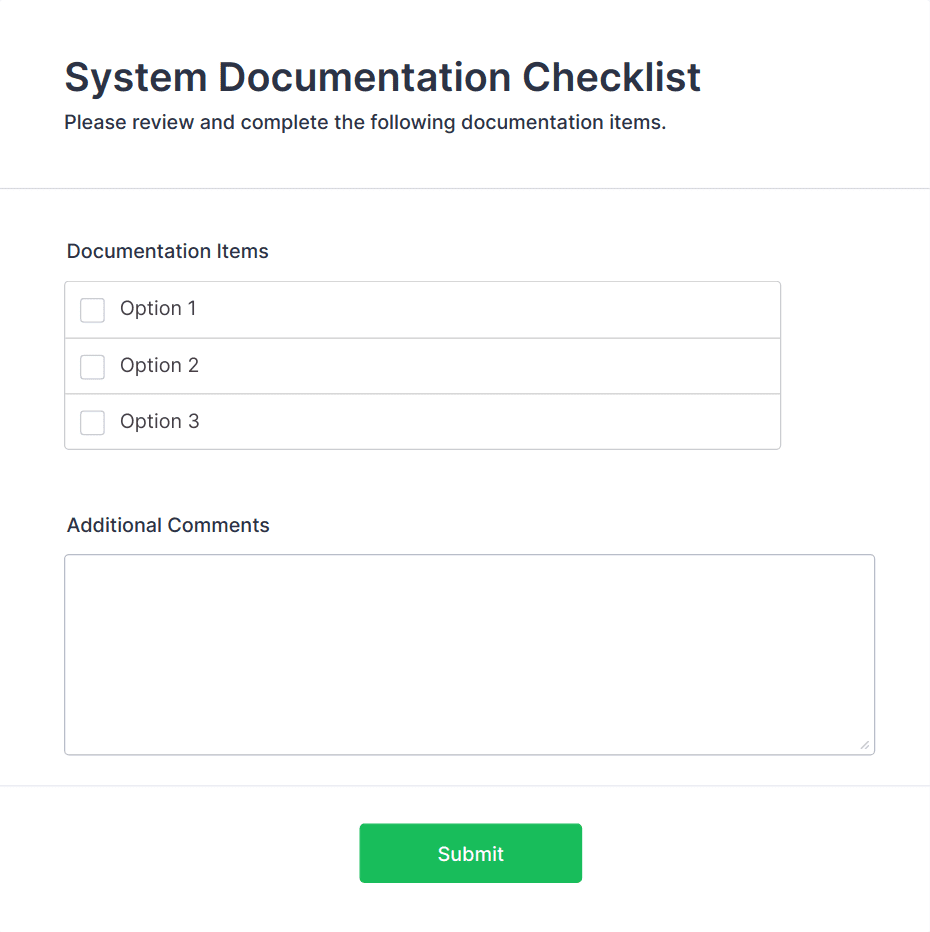
Task: Click the Additional Comments label
Action: [x=167, y=525]
